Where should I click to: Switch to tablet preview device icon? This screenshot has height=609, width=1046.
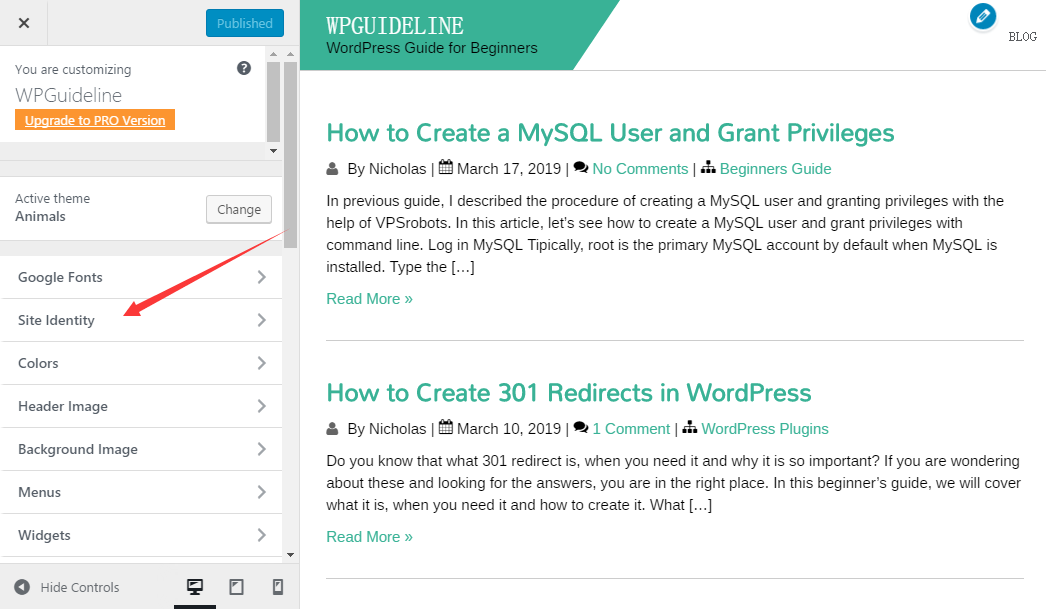(236, 587)
